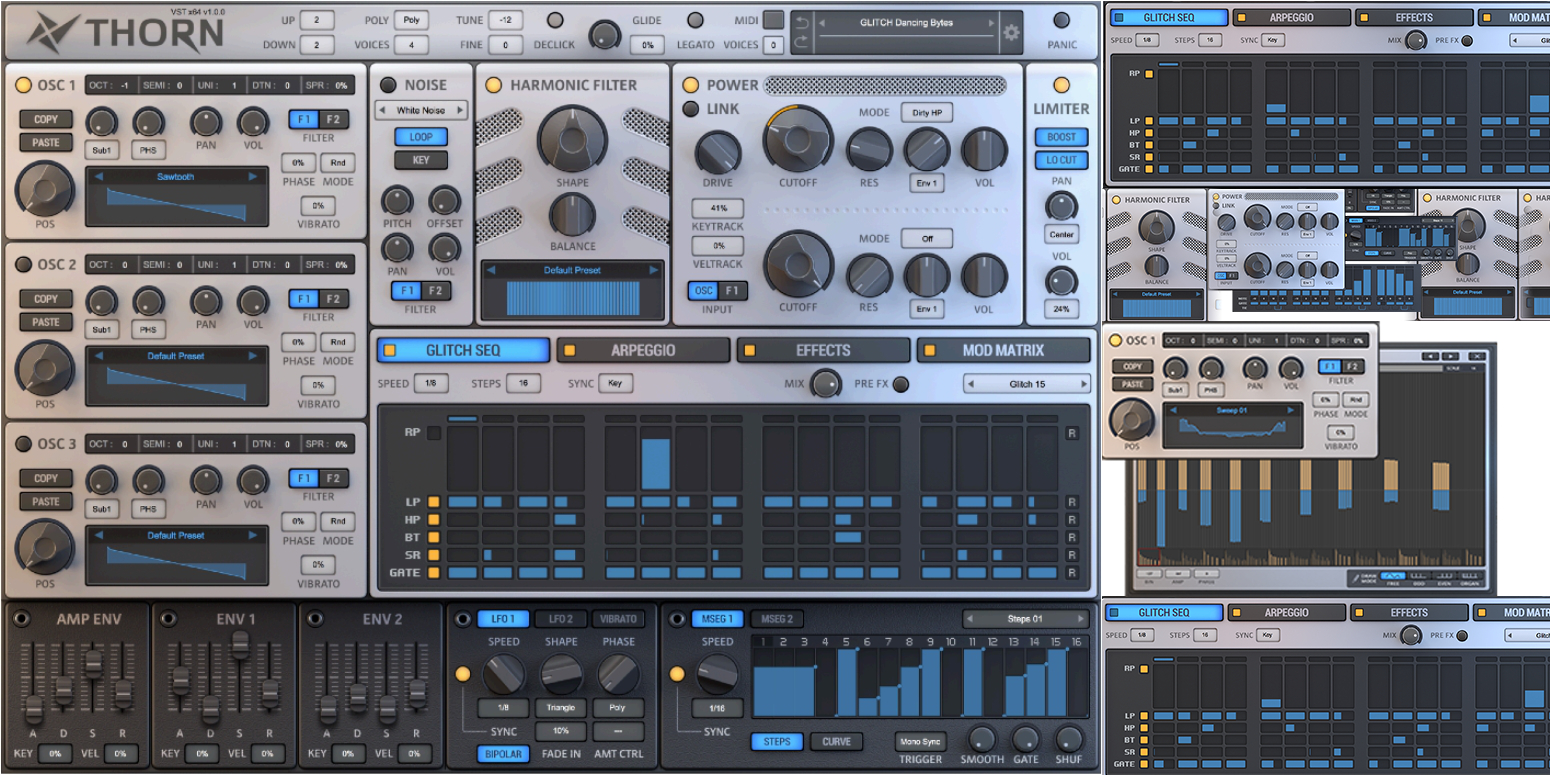
Task: Toggle the limiter BOOST button
Action: 1061,137
